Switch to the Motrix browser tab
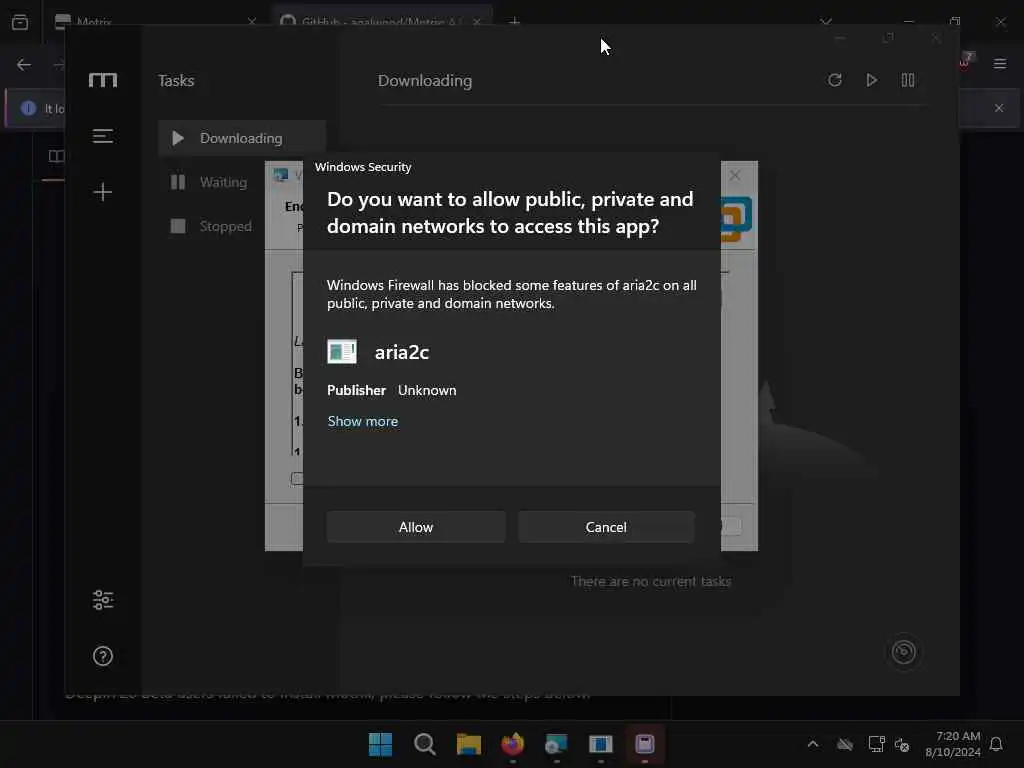Screen dimensions: 1024x768 tap(157, 22)
